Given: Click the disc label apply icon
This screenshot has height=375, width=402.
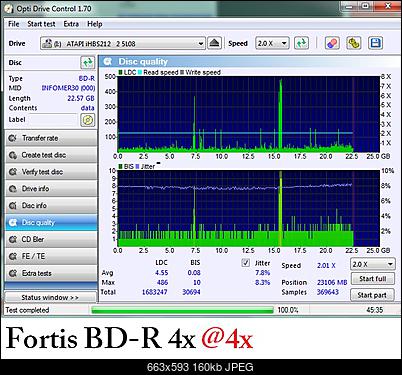Looking at the screenshot, I should (88, 120).
